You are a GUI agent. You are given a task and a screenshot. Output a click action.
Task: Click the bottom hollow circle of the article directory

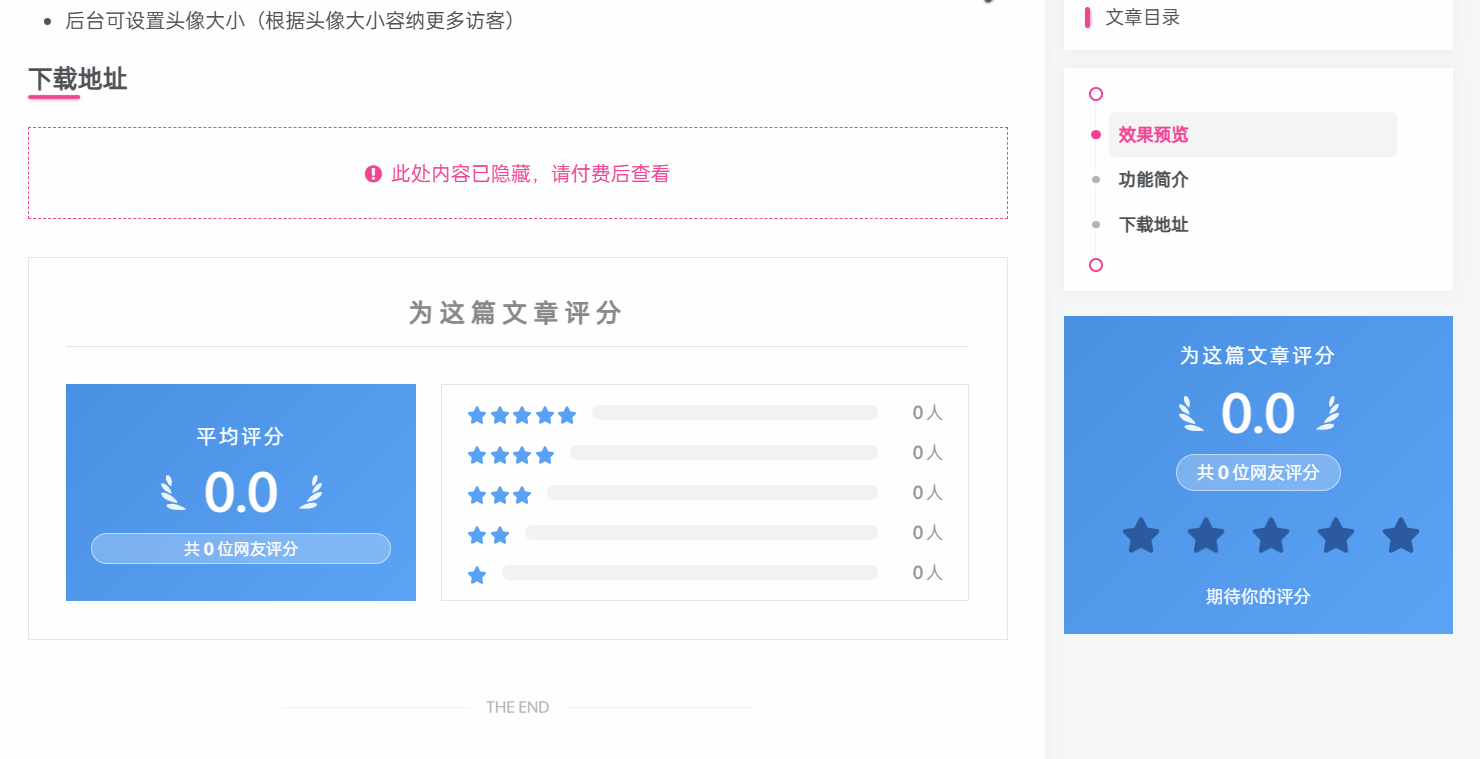tap(1096, 265)
